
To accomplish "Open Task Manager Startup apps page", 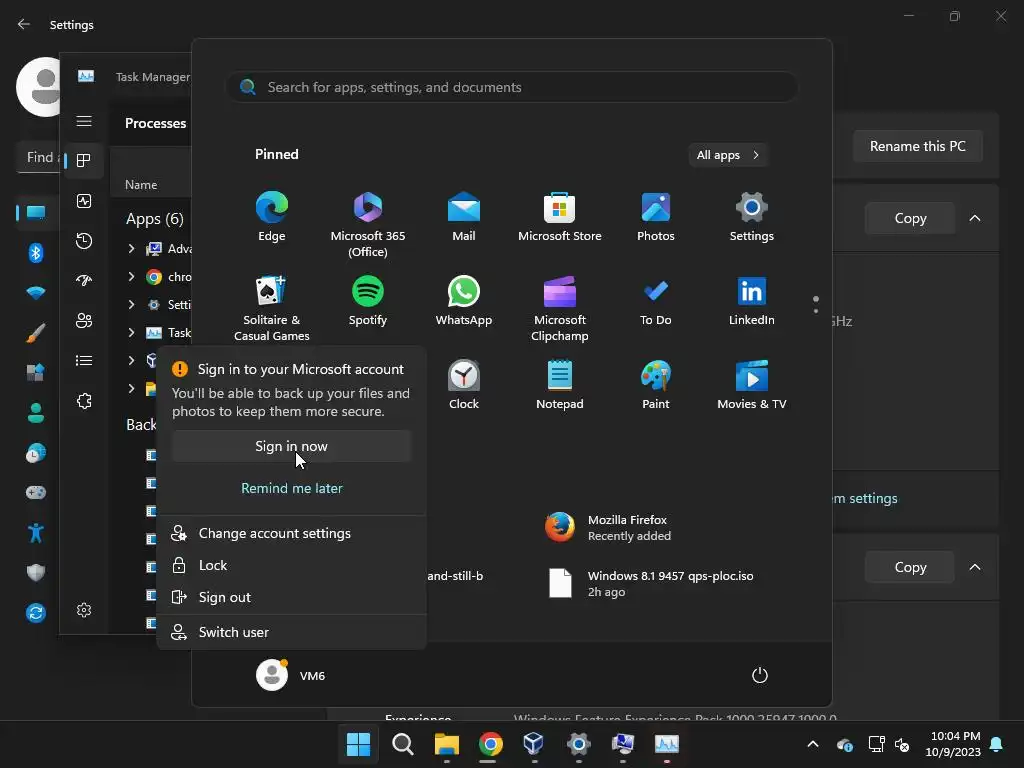I will pos(84,281).
